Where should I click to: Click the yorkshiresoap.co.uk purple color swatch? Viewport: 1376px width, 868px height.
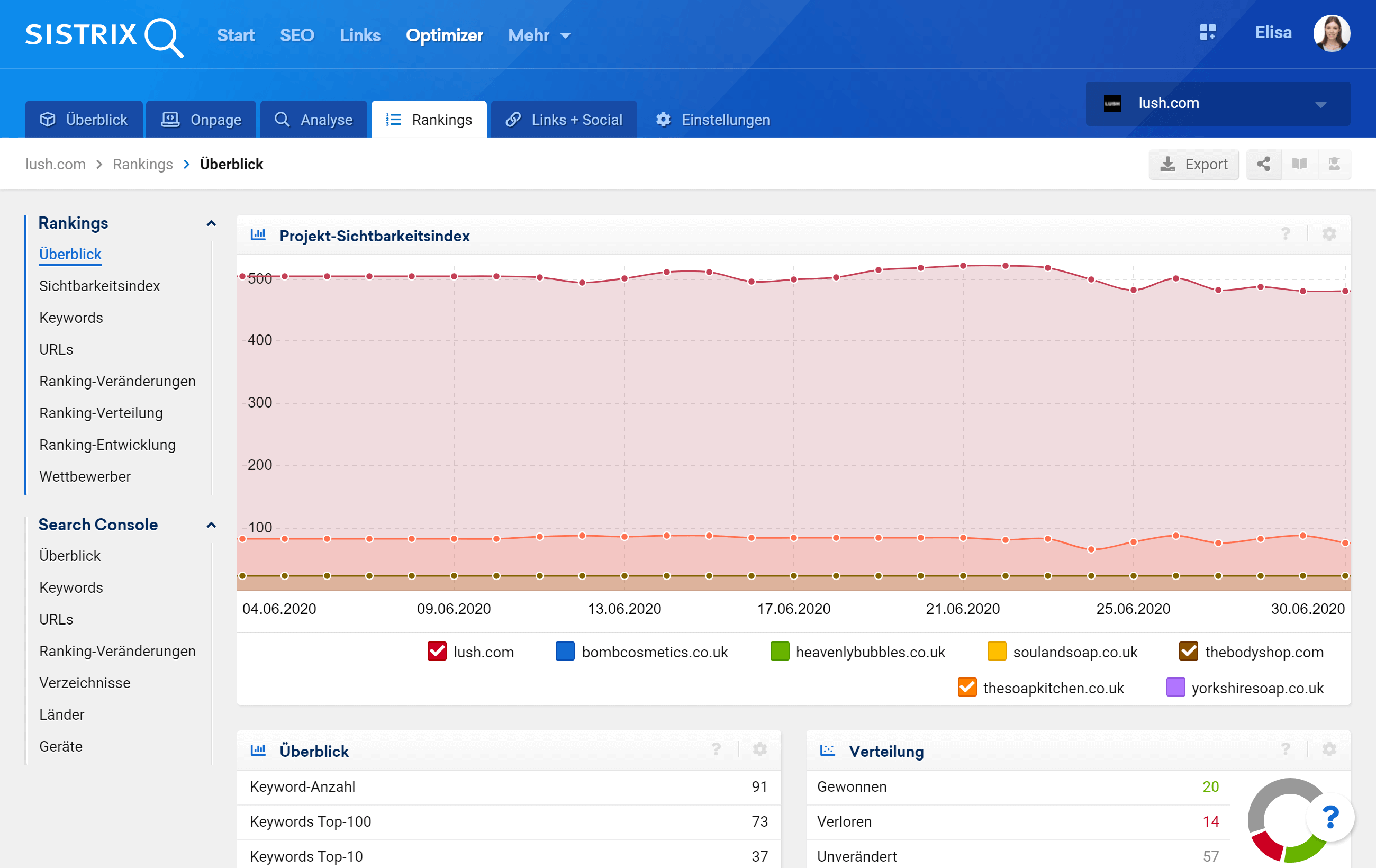point(1175,688)
